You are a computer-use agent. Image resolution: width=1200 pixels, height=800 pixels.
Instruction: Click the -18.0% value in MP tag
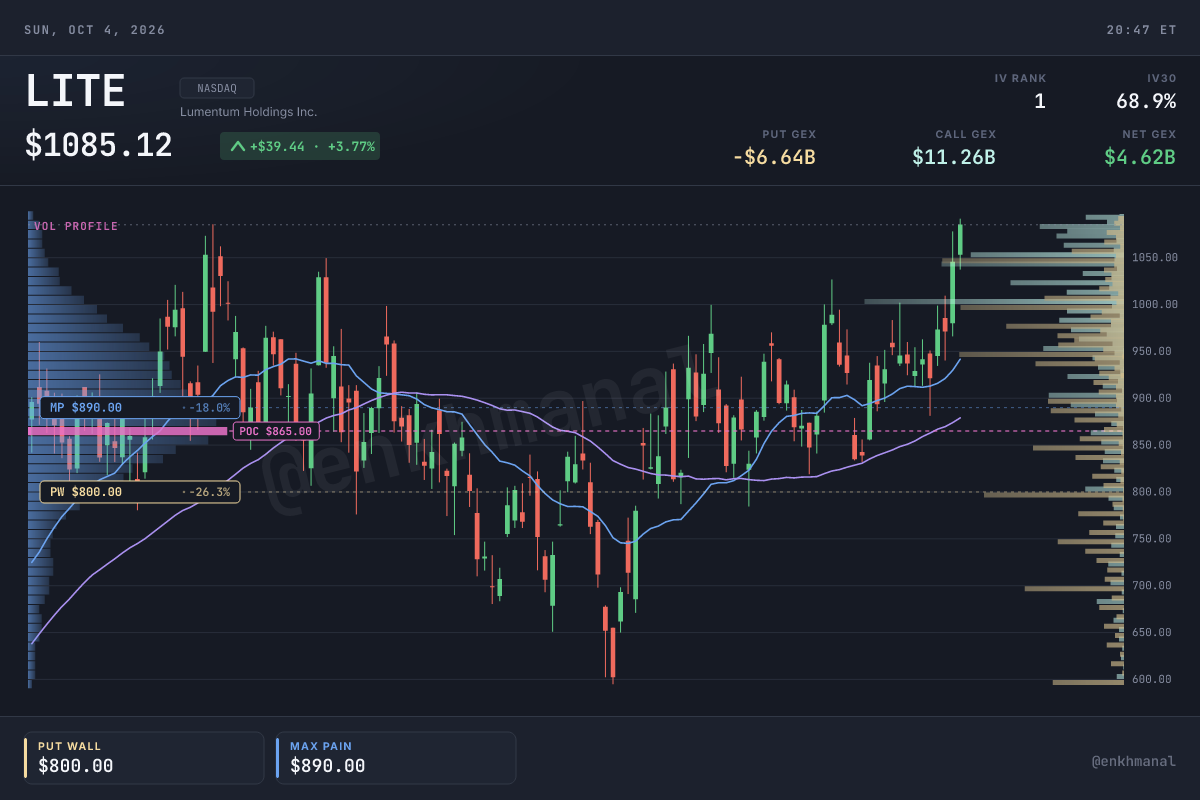pyautogui.click(x=208, y=408)
